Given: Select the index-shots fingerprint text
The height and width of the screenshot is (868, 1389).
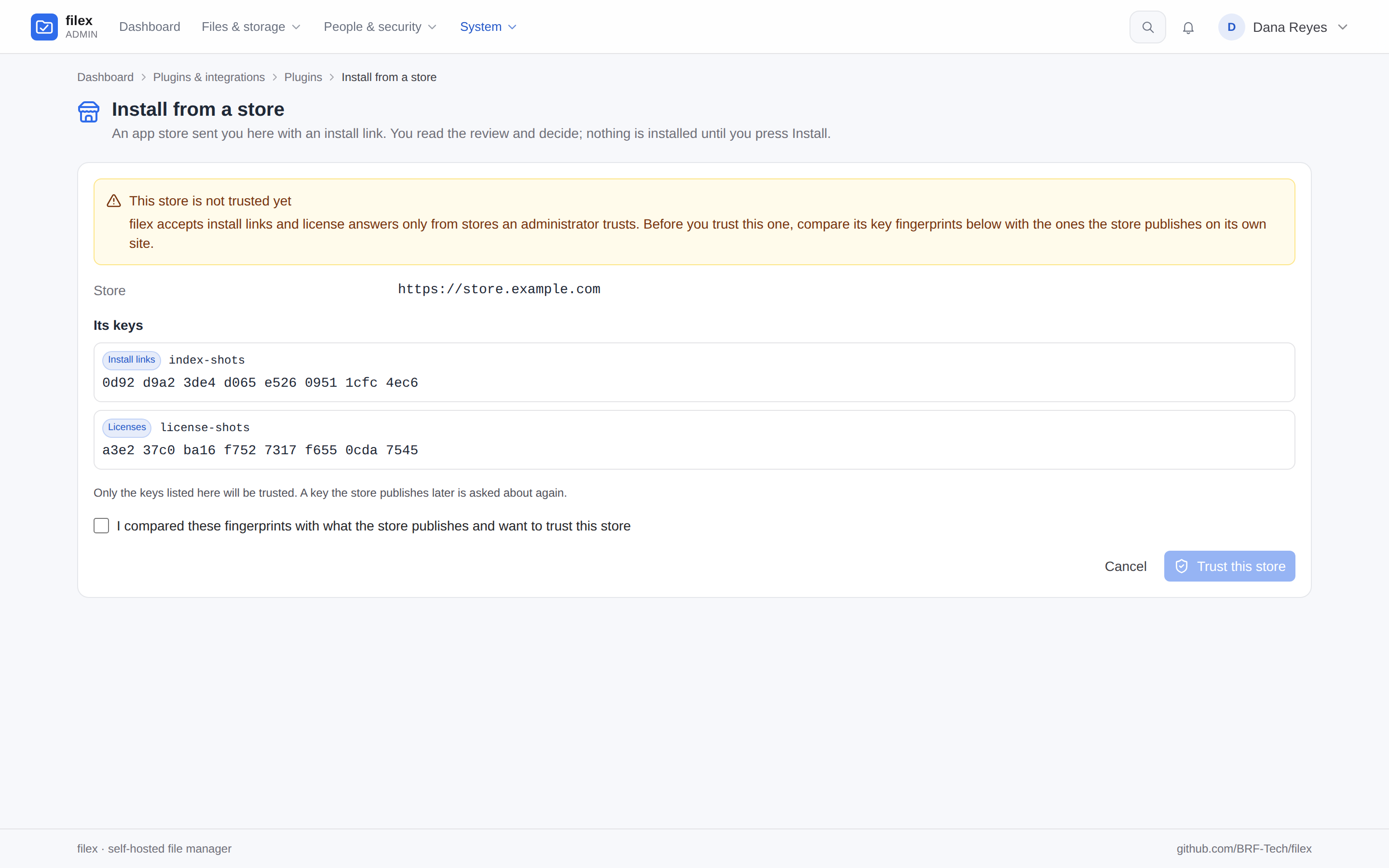Looking at the screenshot, I should tap(260, 383).
